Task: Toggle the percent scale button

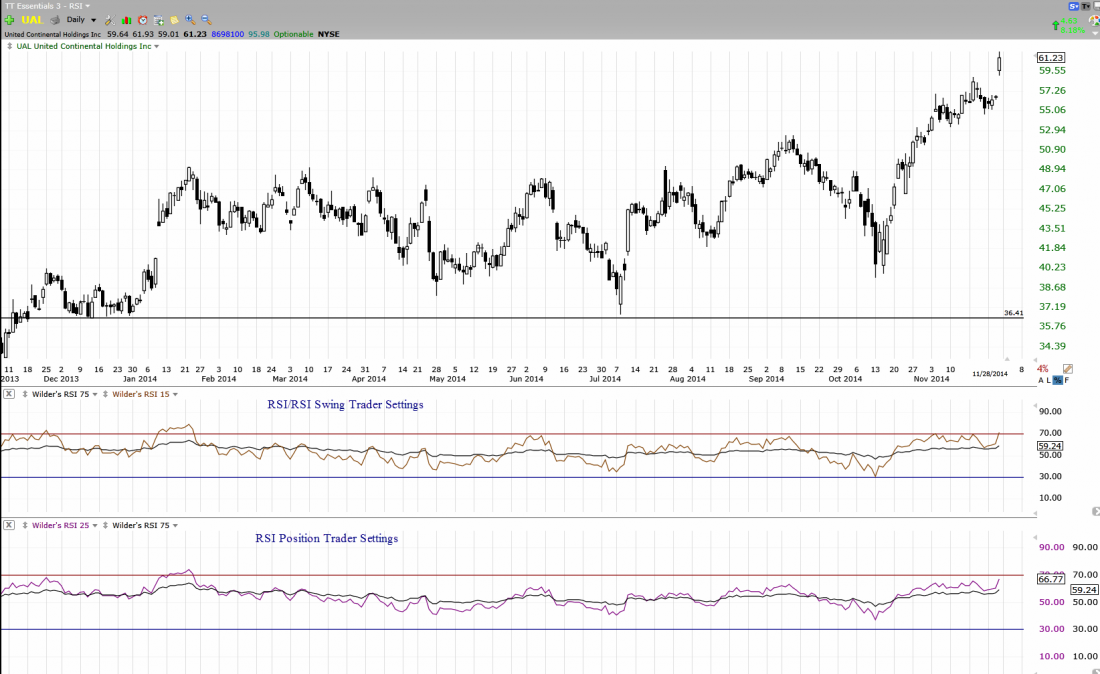Action: [1058, 380]
